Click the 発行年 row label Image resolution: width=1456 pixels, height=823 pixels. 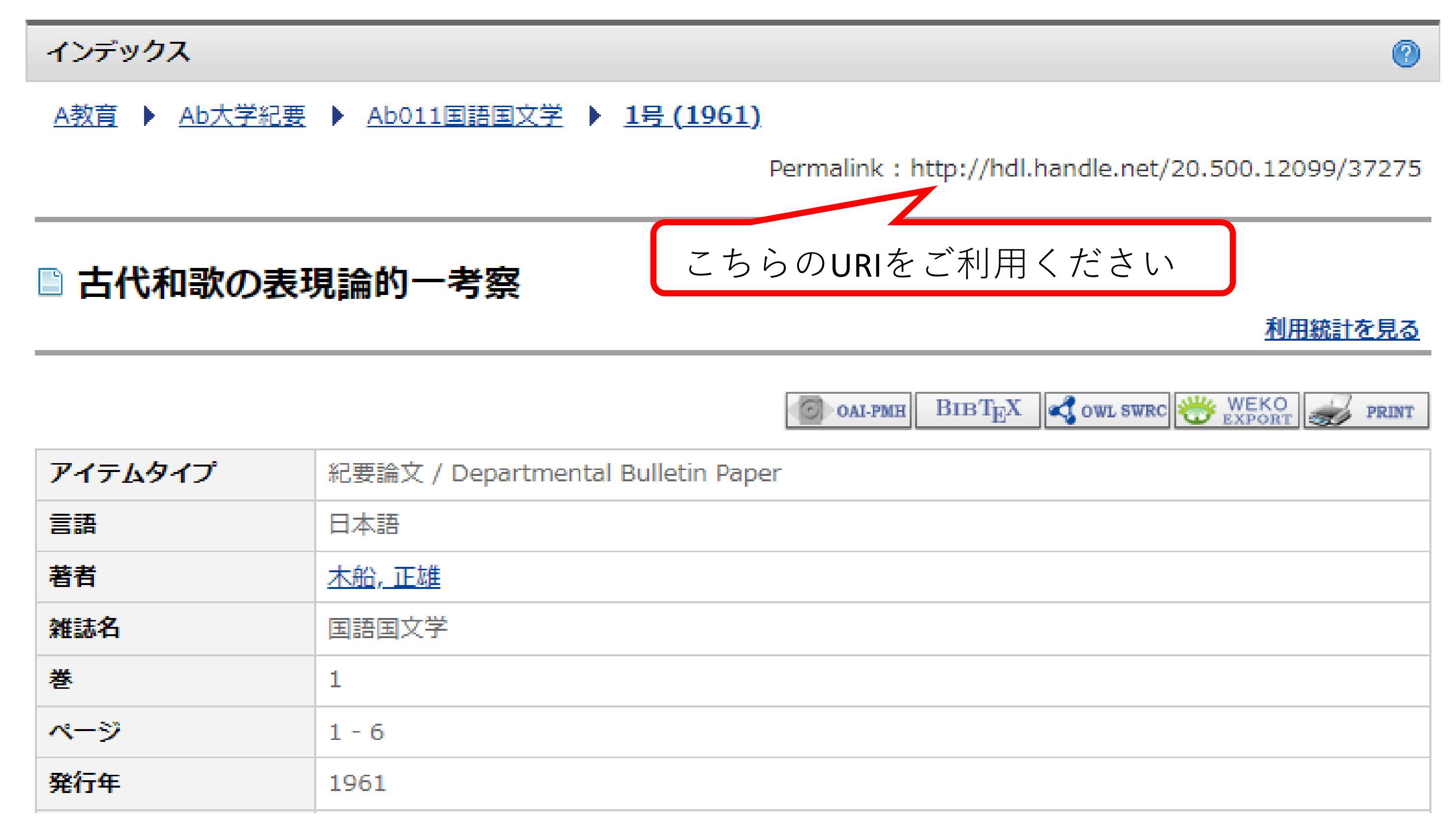click(x=85, y=784)
